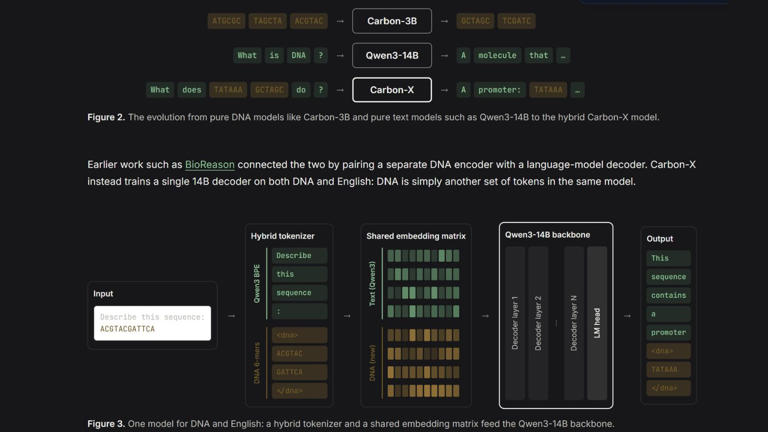768x432 pixels.
Task: Select the 'is' token in the Qwen3-14B row
Action: tap(274, 55)
